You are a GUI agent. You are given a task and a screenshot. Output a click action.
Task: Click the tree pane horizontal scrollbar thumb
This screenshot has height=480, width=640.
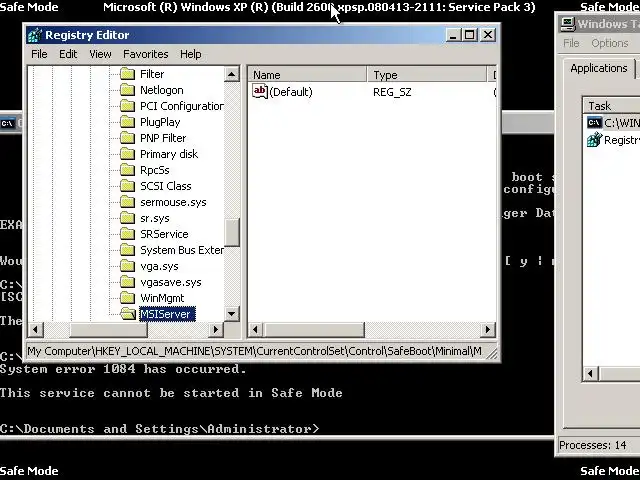[109, 329]
